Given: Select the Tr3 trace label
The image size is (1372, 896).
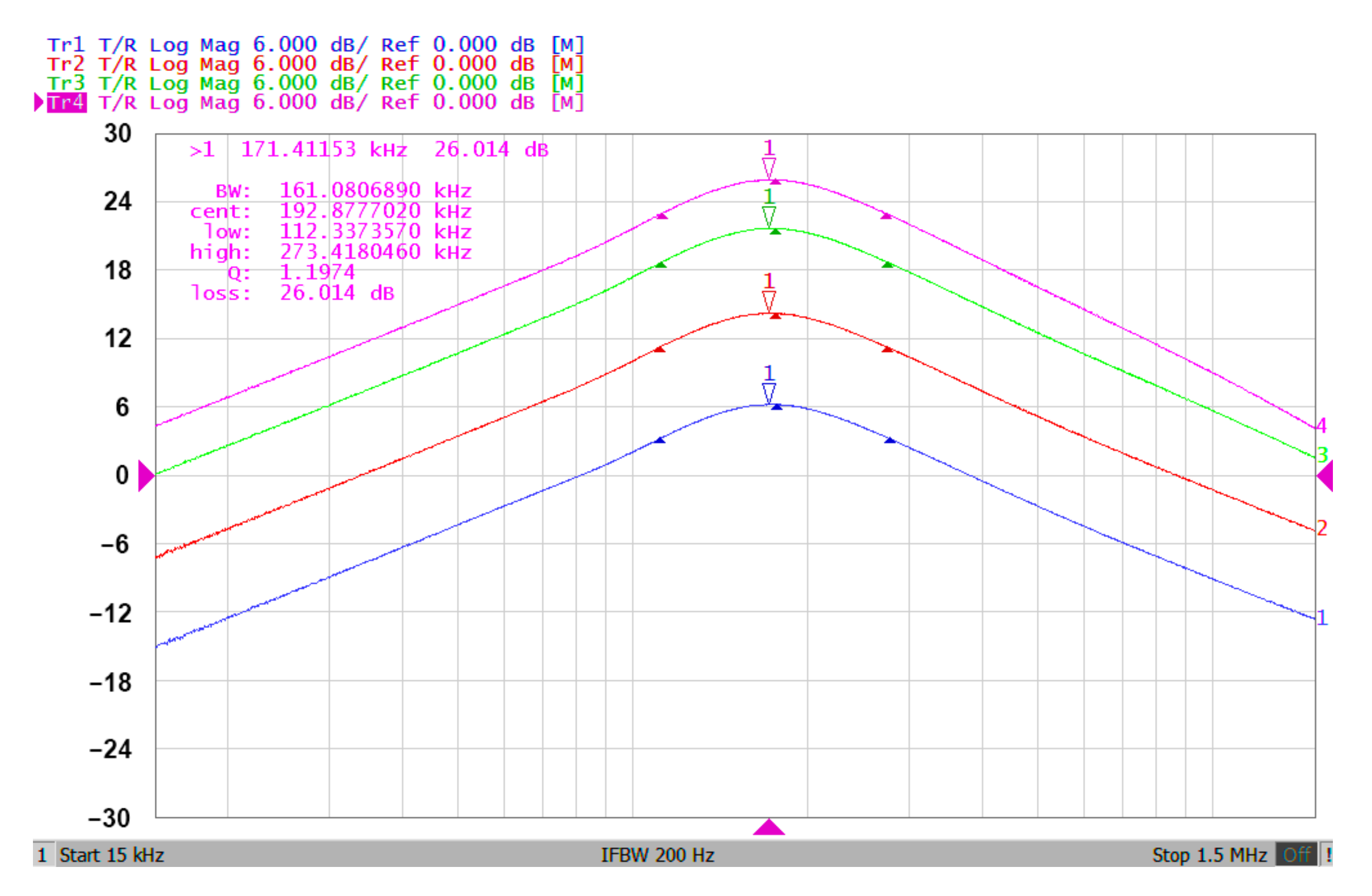Looking at the screenshot, I should pos(66,83).
